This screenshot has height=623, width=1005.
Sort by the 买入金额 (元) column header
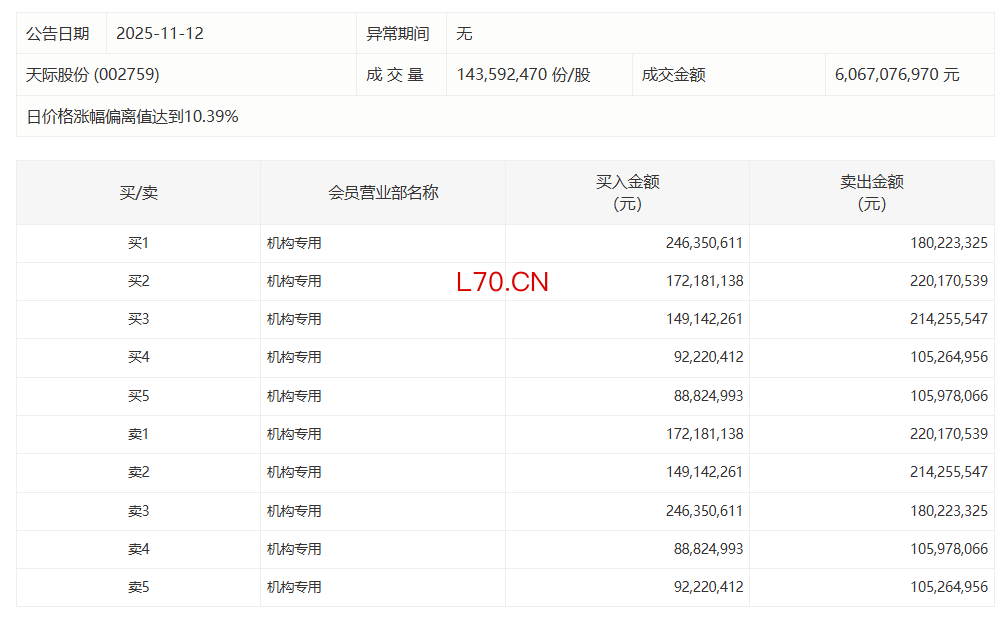click(627, 193)
